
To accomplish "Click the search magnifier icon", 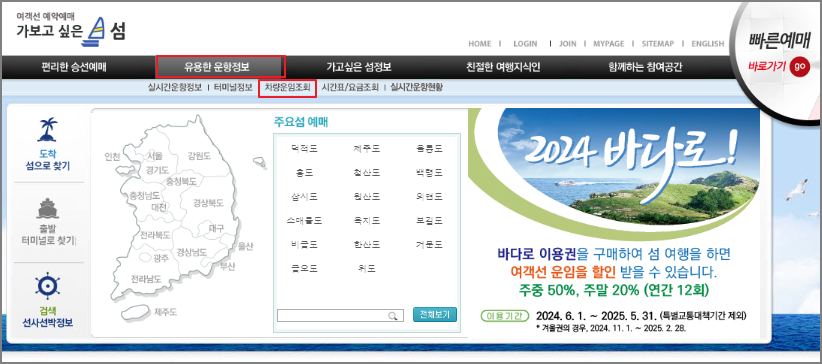I will coord(392,316).
